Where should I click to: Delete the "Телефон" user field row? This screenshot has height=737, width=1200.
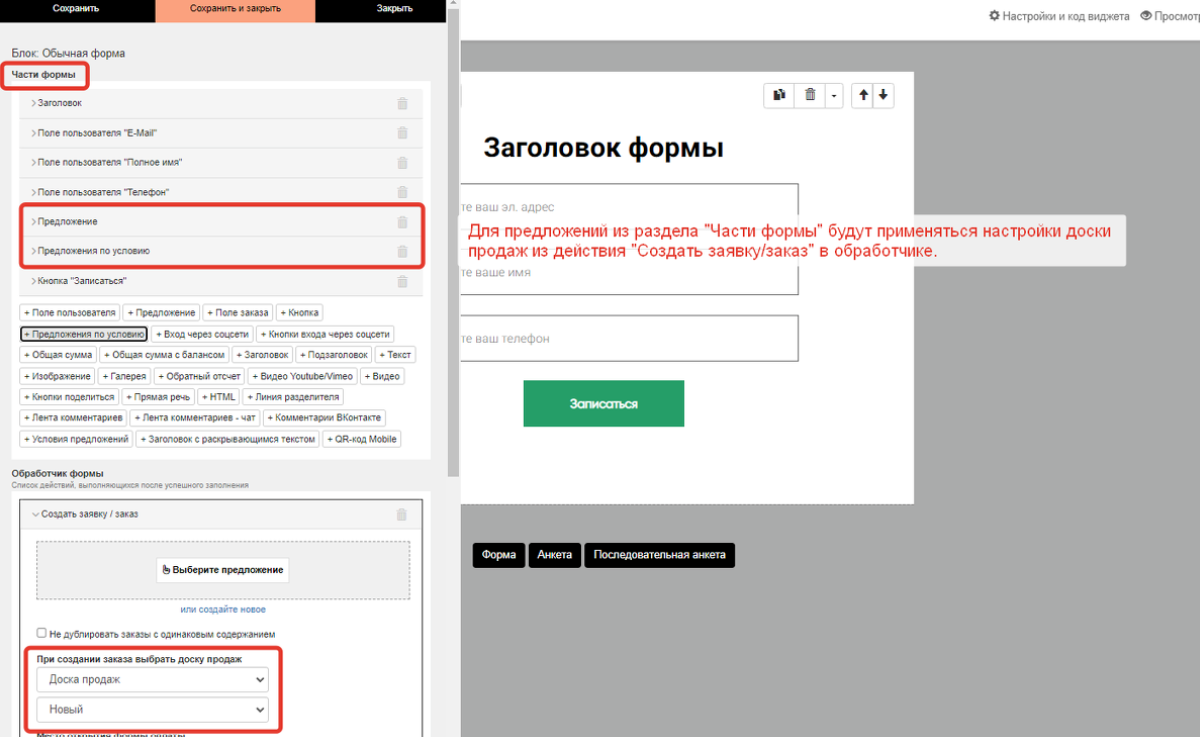pyautogui.click(x=402, y=192)
